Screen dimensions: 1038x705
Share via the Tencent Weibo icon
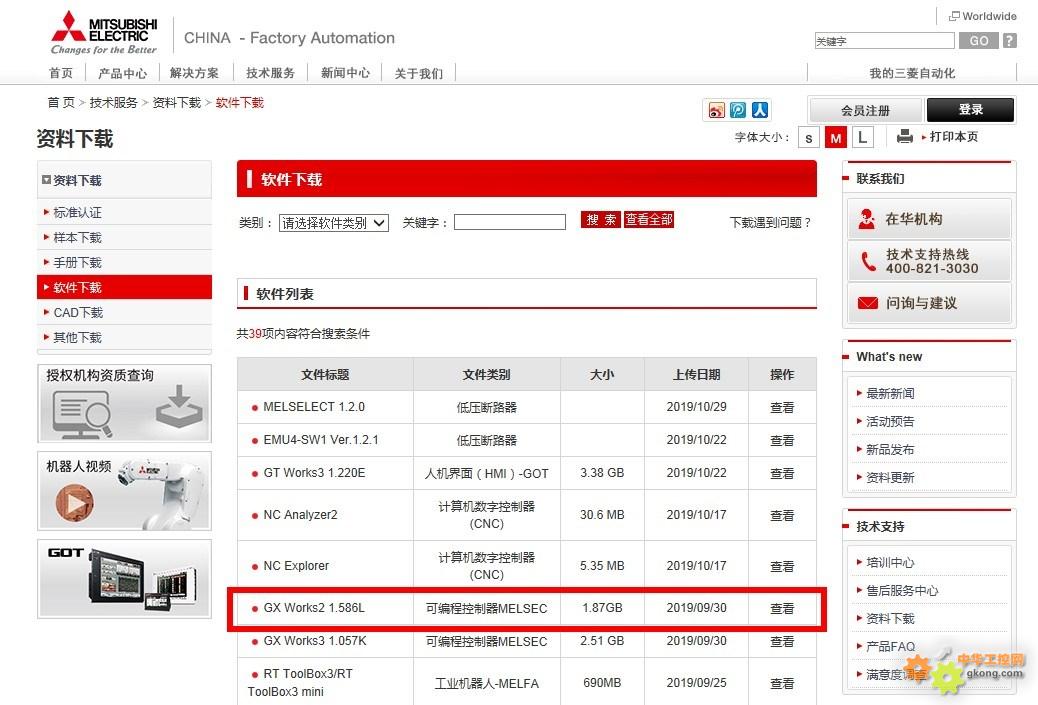[738, 110]
